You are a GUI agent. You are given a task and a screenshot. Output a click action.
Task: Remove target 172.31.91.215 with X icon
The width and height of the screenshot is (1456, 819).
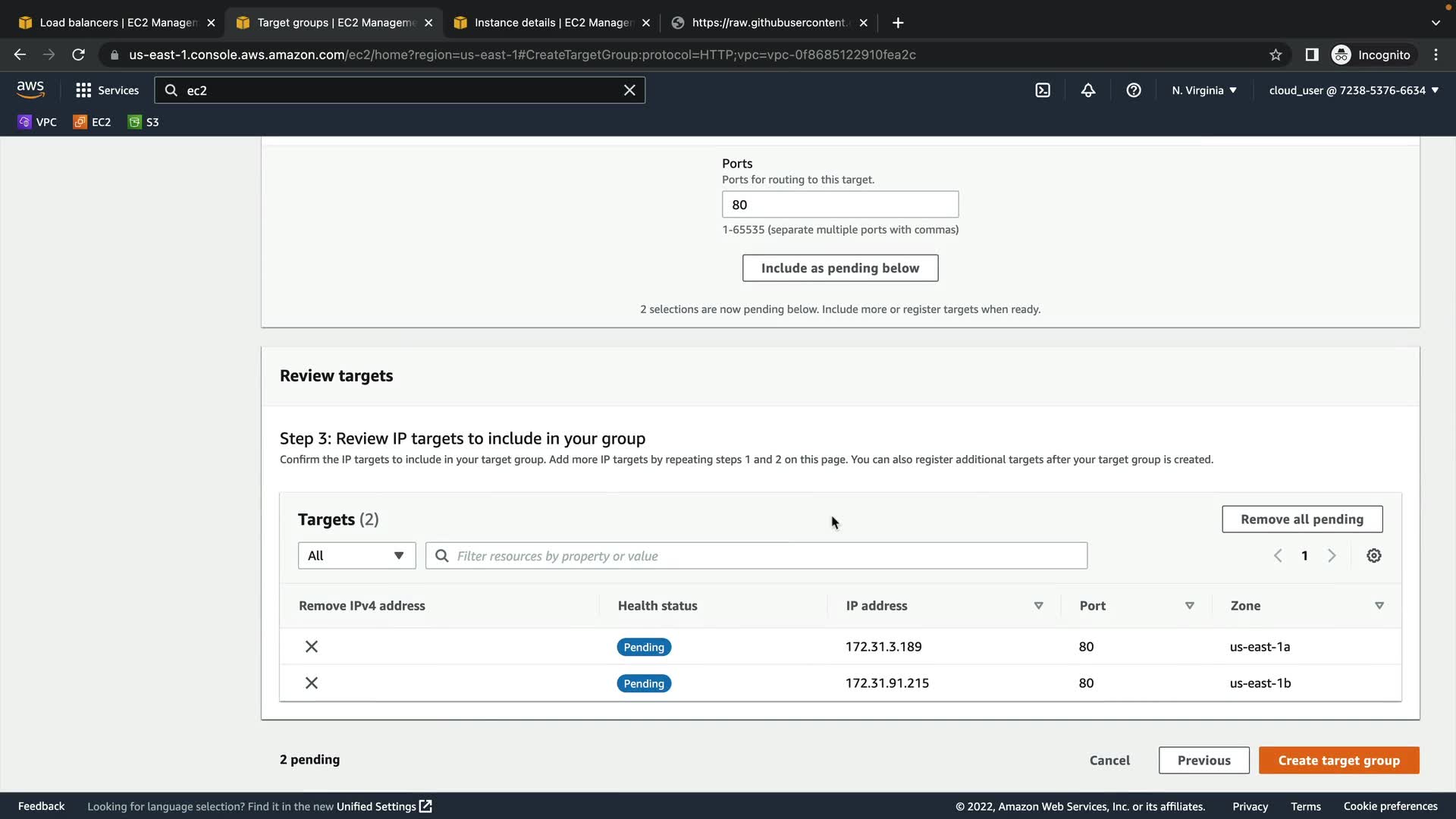point(312,683)
